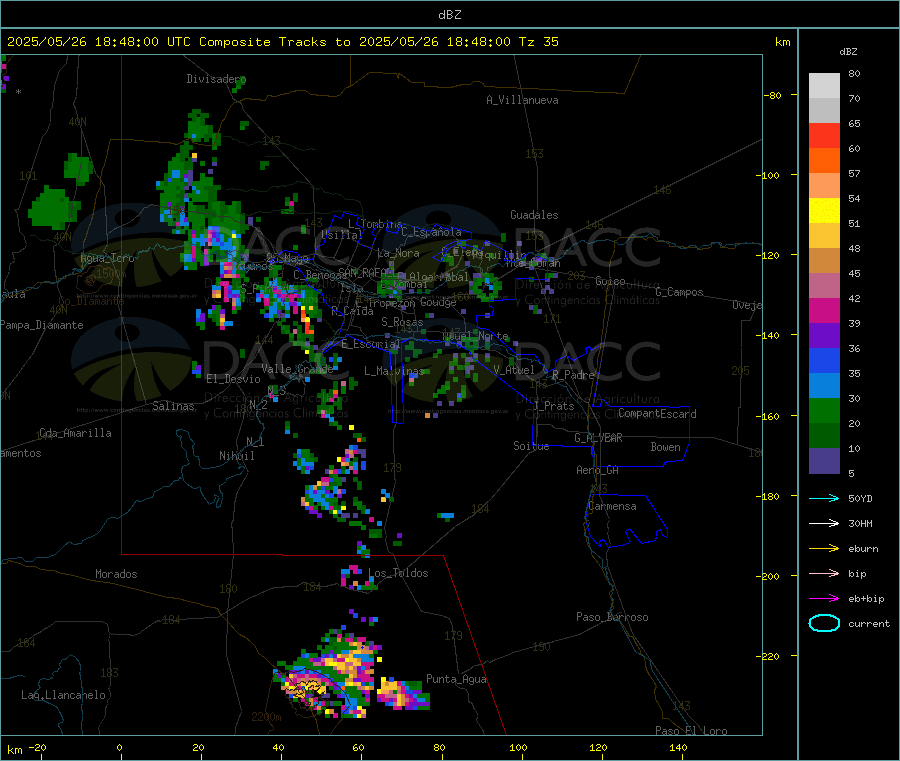This screenshot has width=900, height=761.
Task: Click the Bowen place label
Action: point(665,447)
